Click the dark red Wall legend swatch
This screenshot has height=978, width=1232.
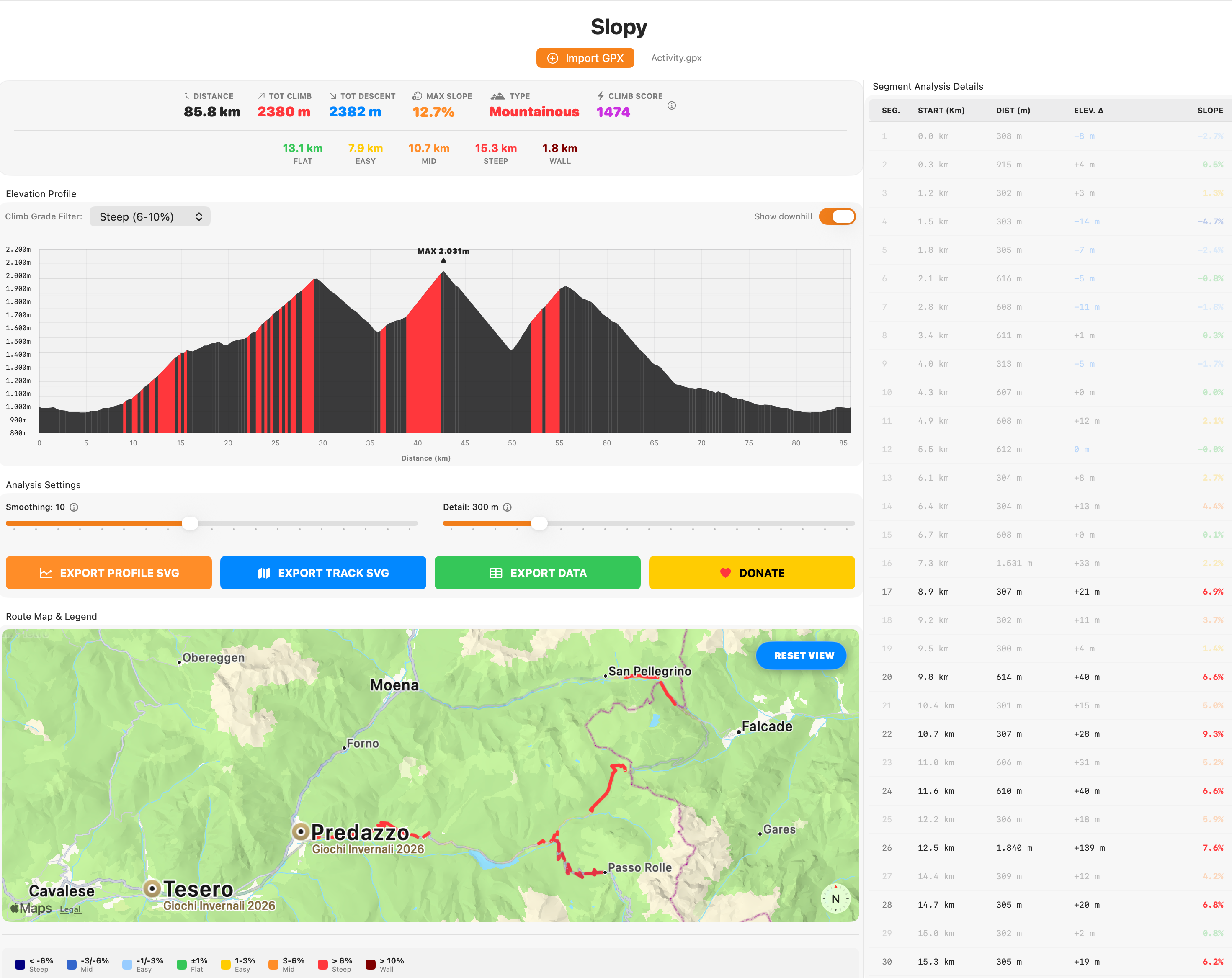pos(371,964)
